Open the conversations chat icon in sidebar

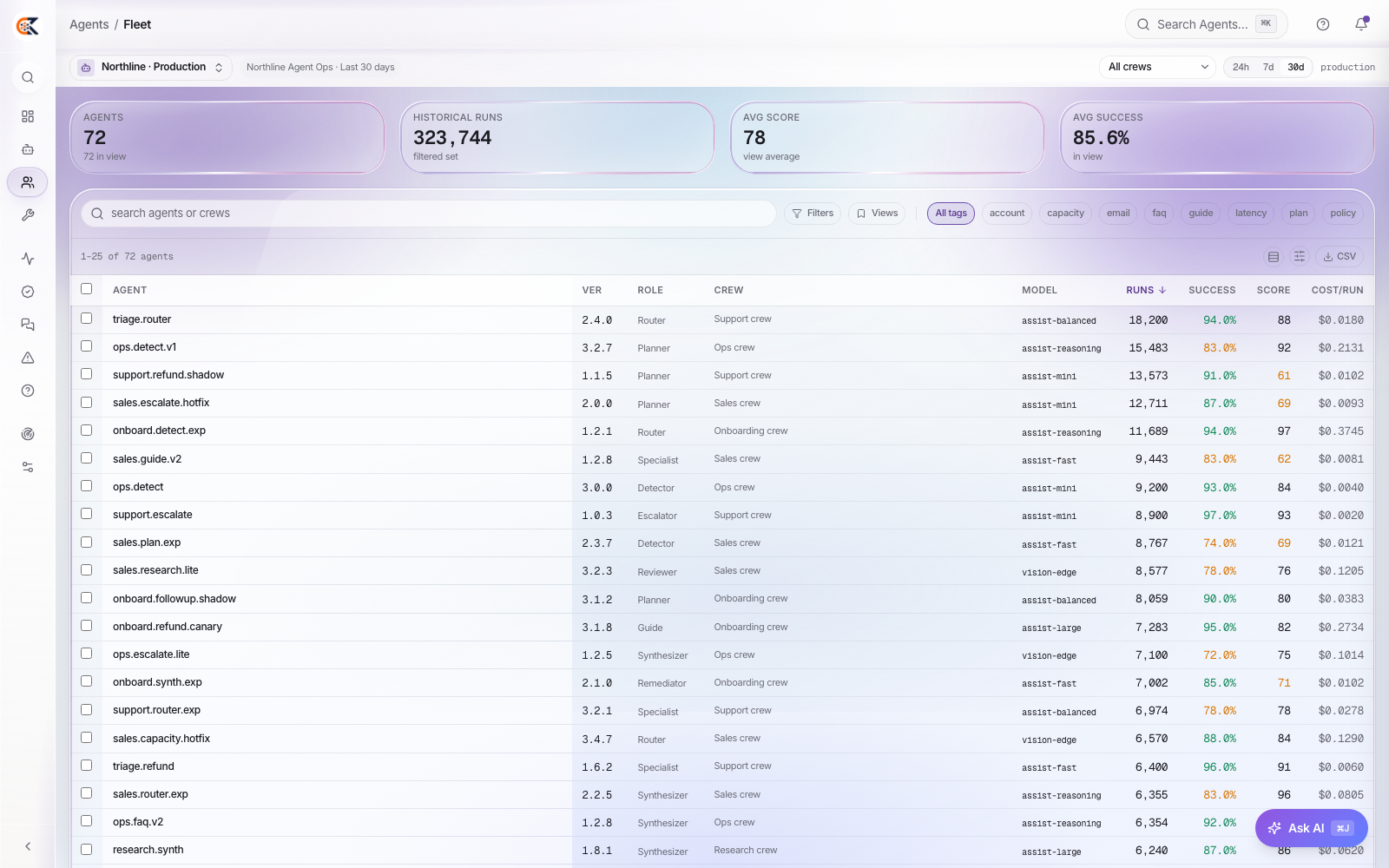click(28, 325)
